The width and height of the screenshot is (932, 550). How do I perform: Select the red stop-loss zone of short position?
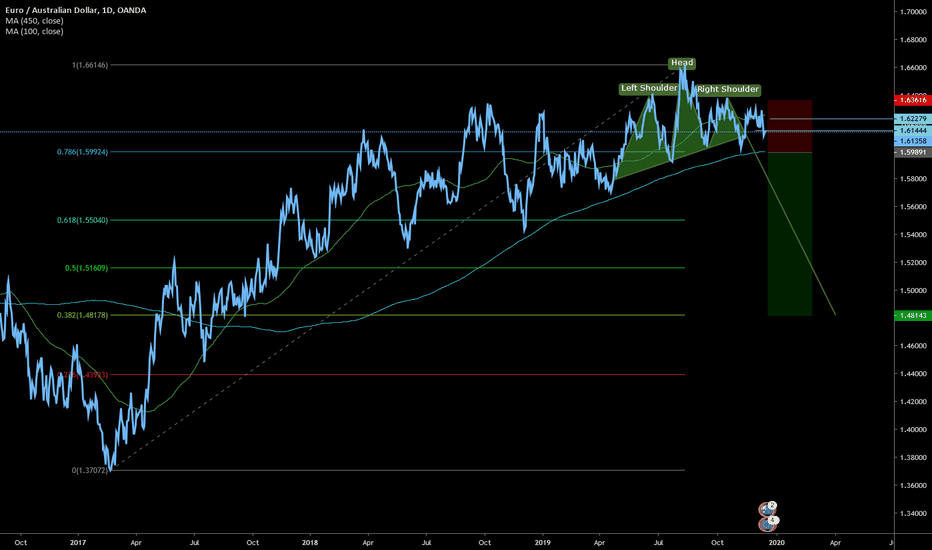coord(789,125)
